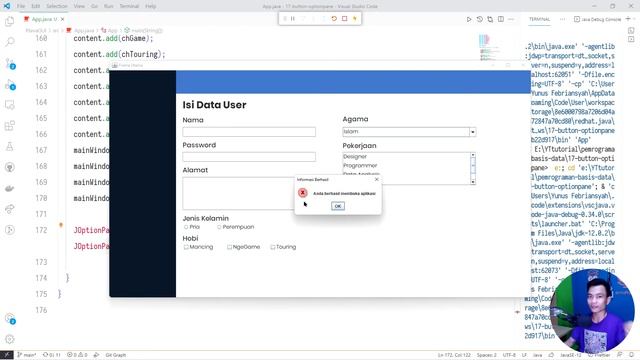Select Programmer in the Pekerjaan list
Image resolution: width=640 pixels, height=360 pixels.
click(x=406, y=165)
